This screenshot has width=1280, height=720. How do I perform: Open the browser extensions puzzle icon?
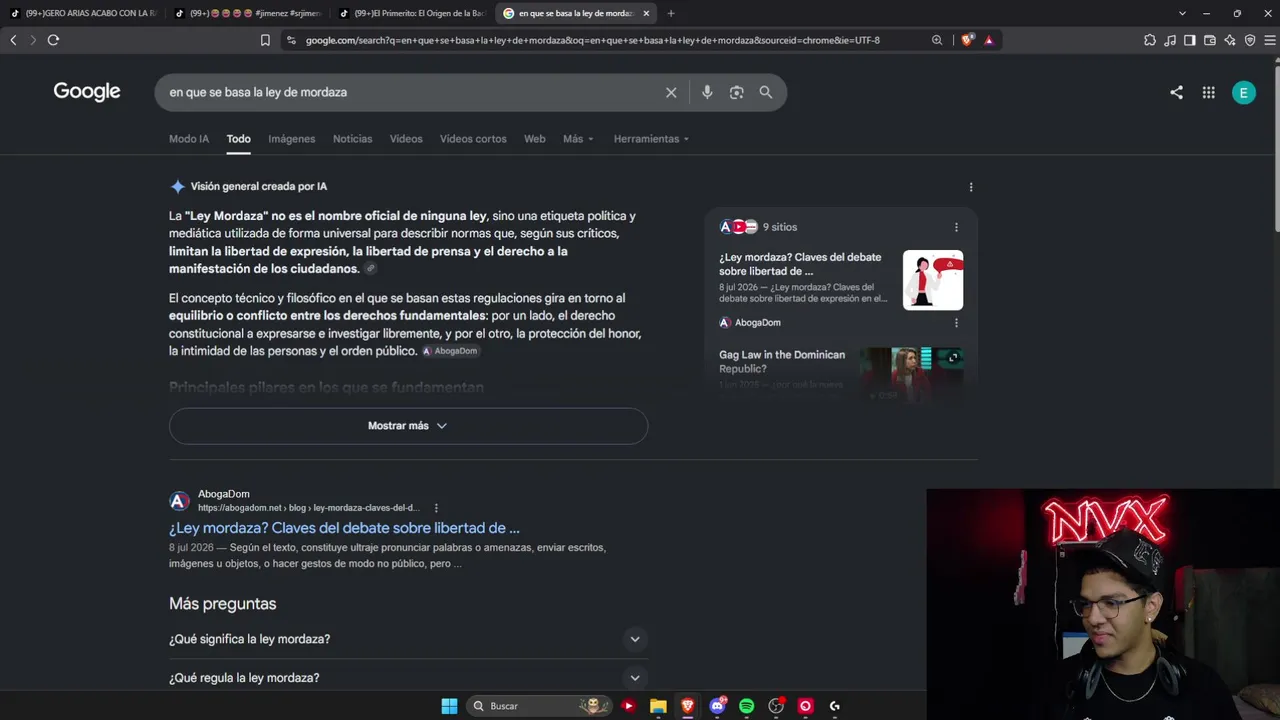tap(1150, 40)
